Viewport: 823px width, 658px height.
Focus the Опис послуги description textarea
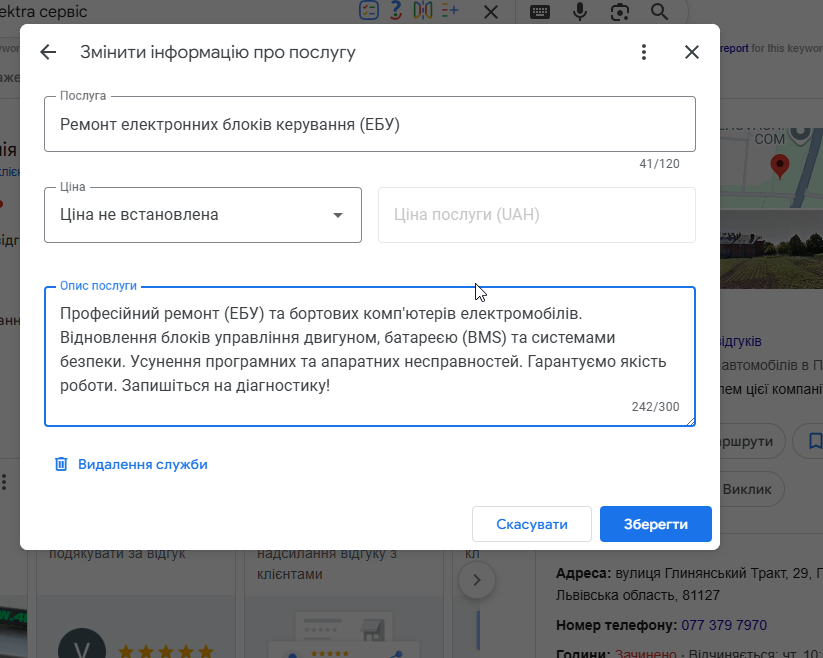(370, 356)
